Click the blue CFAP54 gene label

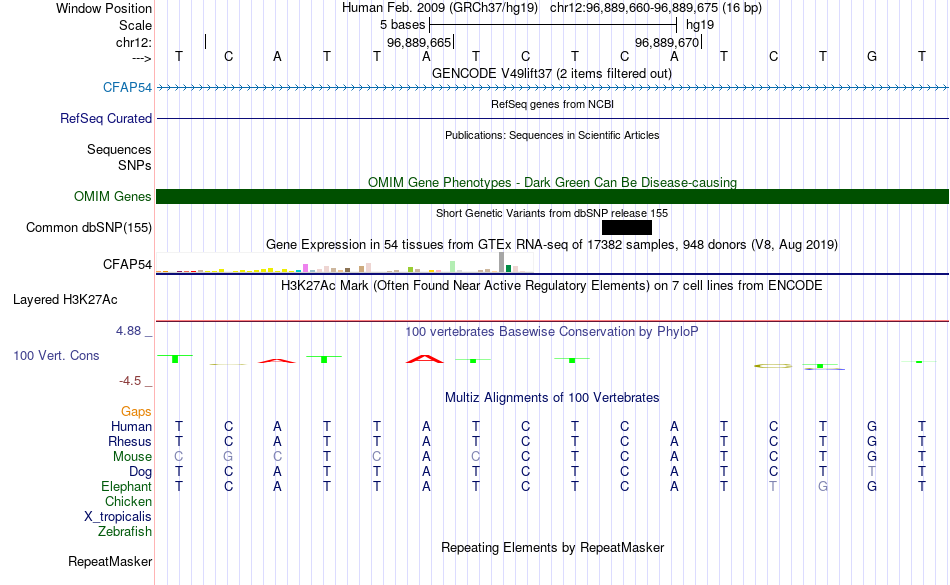(x=127, y=87)
